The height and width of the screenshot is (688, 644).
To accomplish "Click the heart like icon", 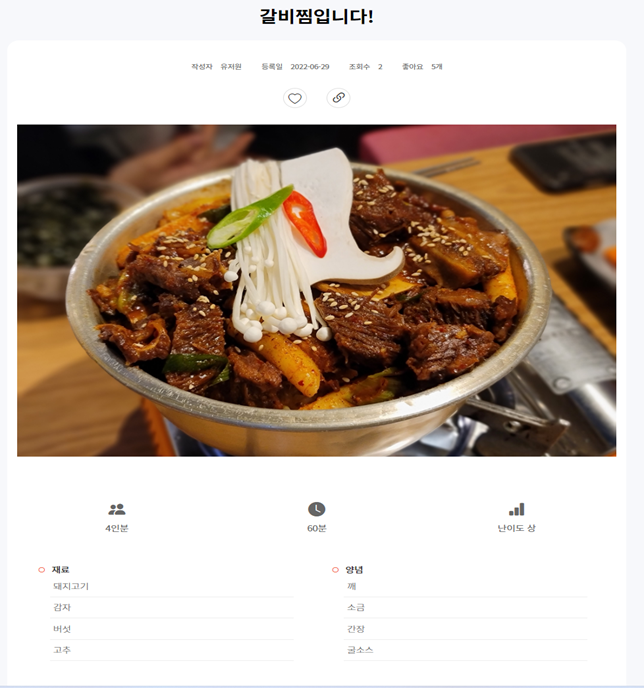I will coord(295,98).
